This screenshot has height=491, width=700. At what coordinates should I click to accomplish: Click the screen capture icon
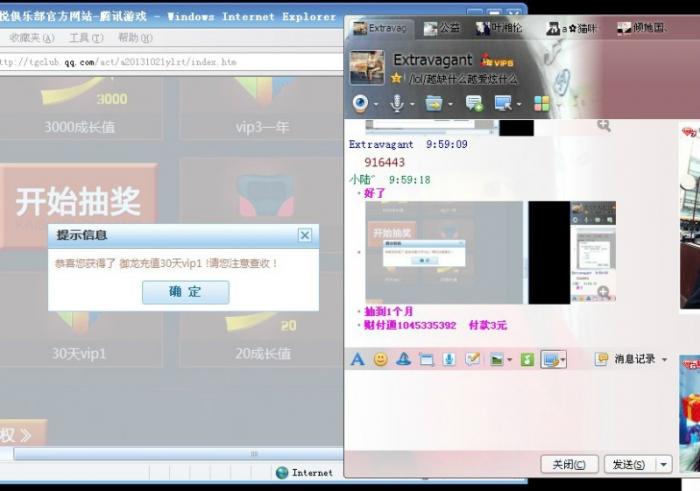tap(550, 359)
